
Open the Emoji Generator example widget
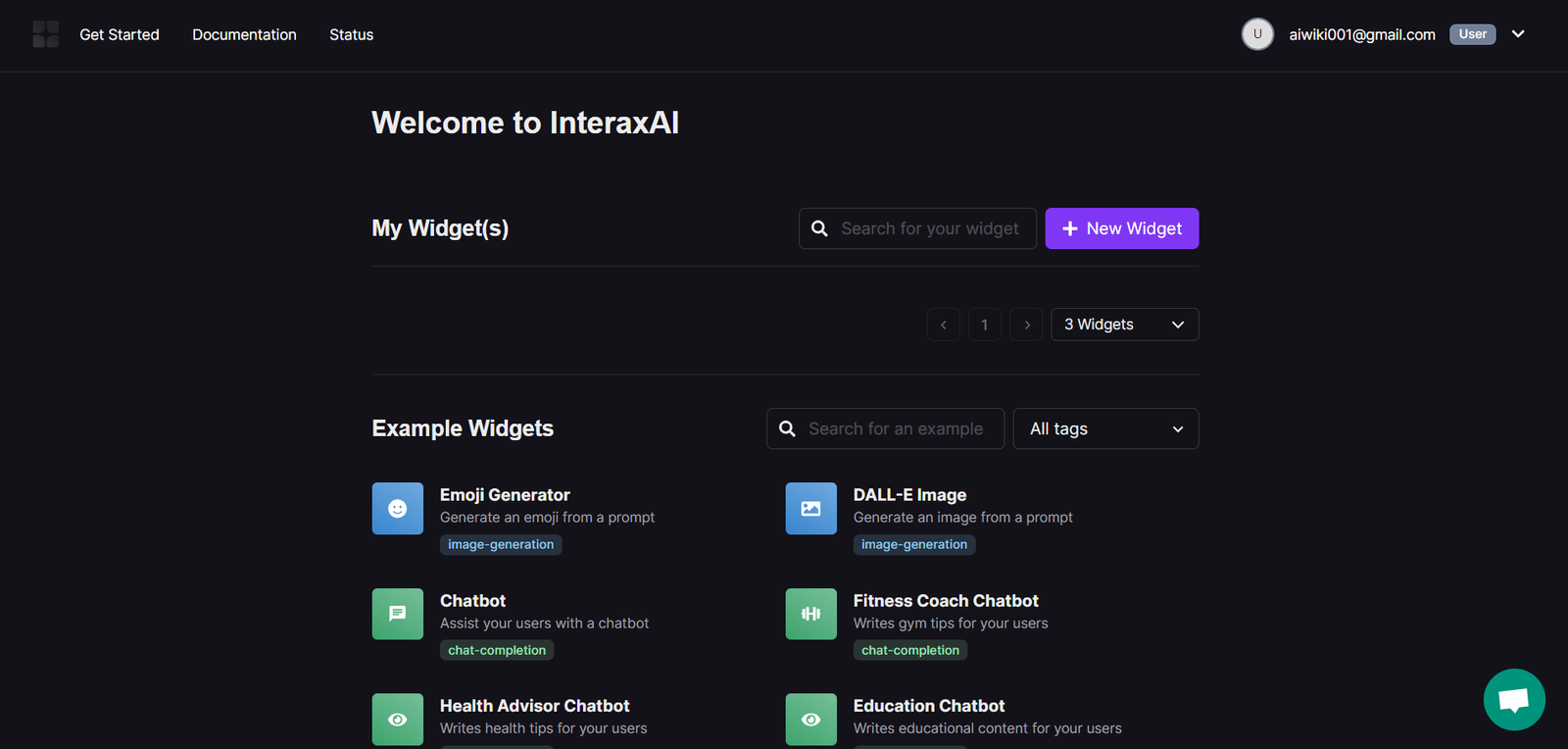coord(505,495)
